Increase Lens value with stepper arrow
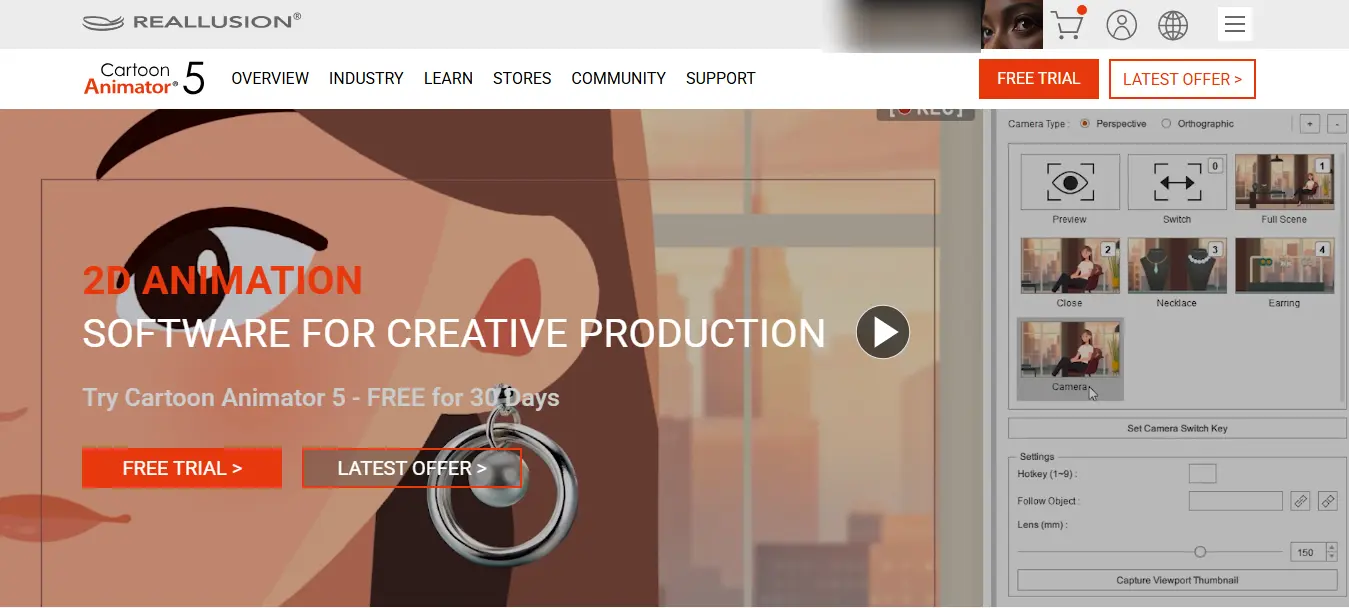The width and height of the screenshot is (1349, 608). (x=1330, y=548)
